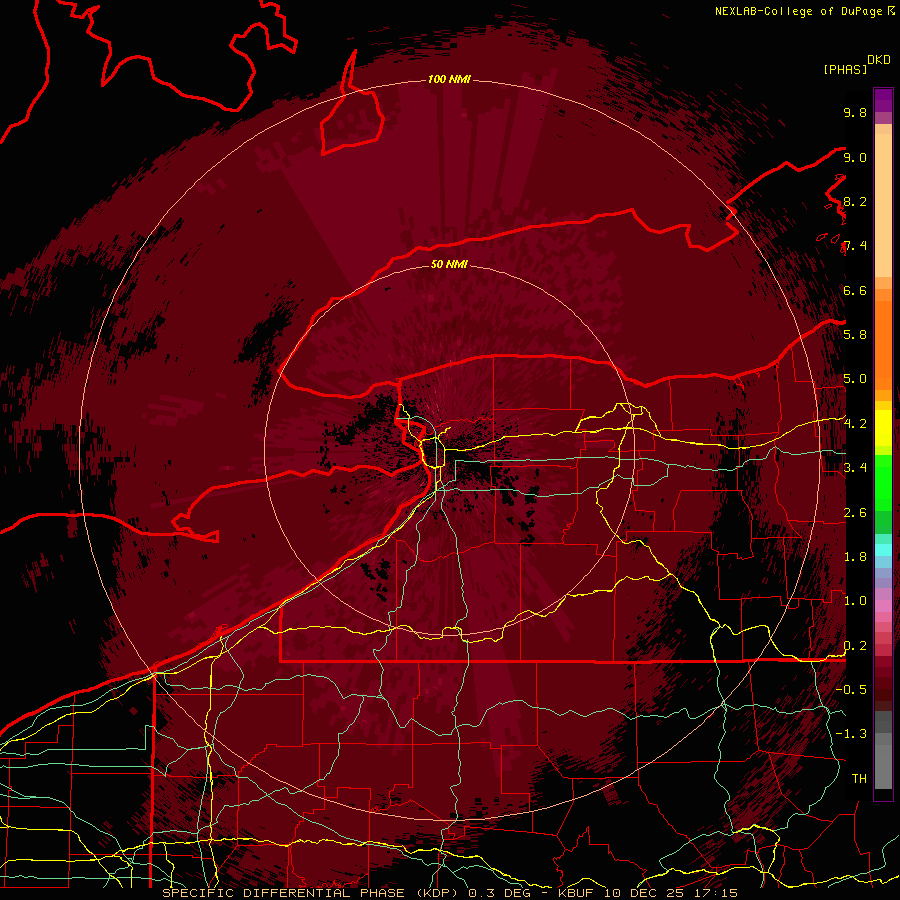The height and width of the screenshot is (900, 900).
Task: Pick the cyan segment of the color bar
Action: pyautogui.click(x=883, y=550)
